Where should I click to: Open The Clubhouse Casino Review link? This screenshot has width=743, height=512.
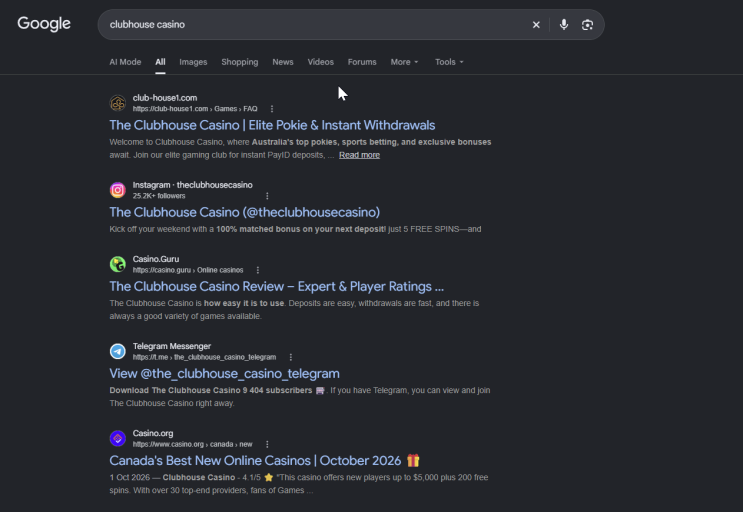(277, 287)
